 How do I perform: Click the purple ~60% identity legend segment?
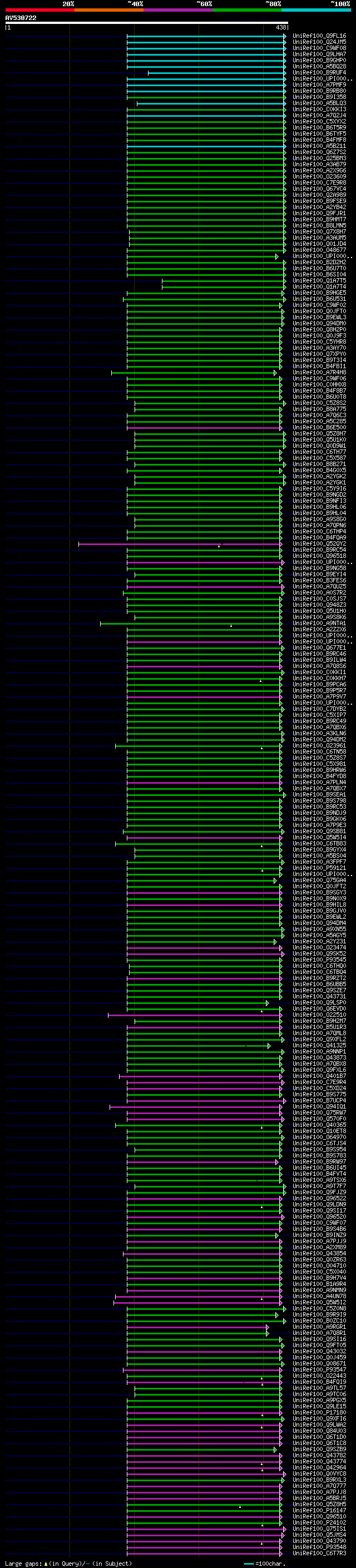(x=179, y=10)
